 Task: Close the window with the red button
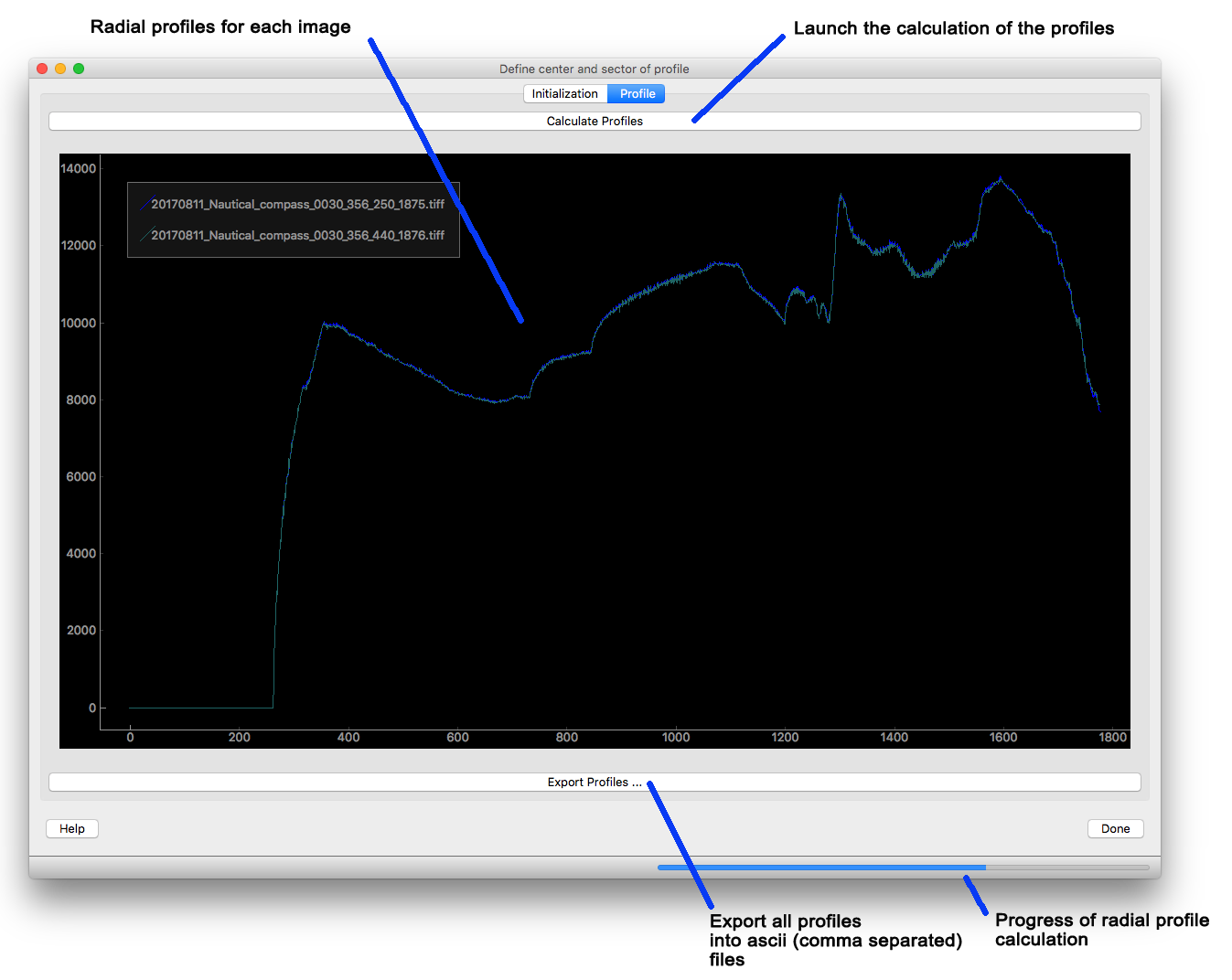click(42, 69)
